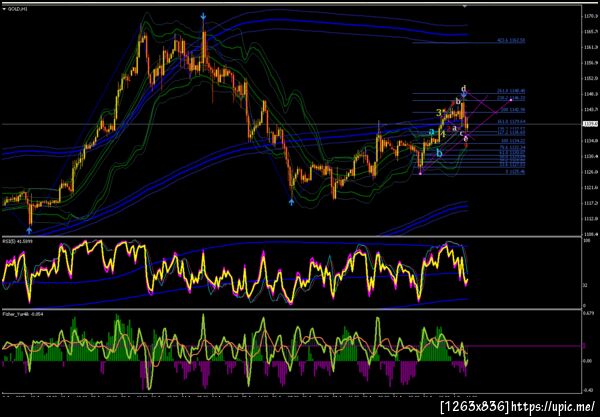The width and height of the screenshot is (600, 417).
Task: Select the blue down arrow under wave label d
Action: (x=464, y=94)
